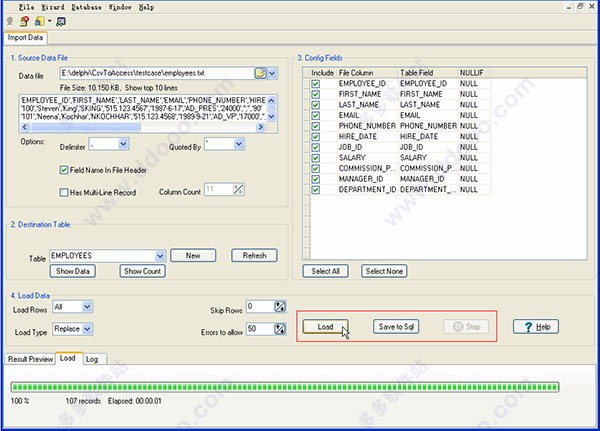Click the New table button
The image size is (600, 431).
[193, 255]
